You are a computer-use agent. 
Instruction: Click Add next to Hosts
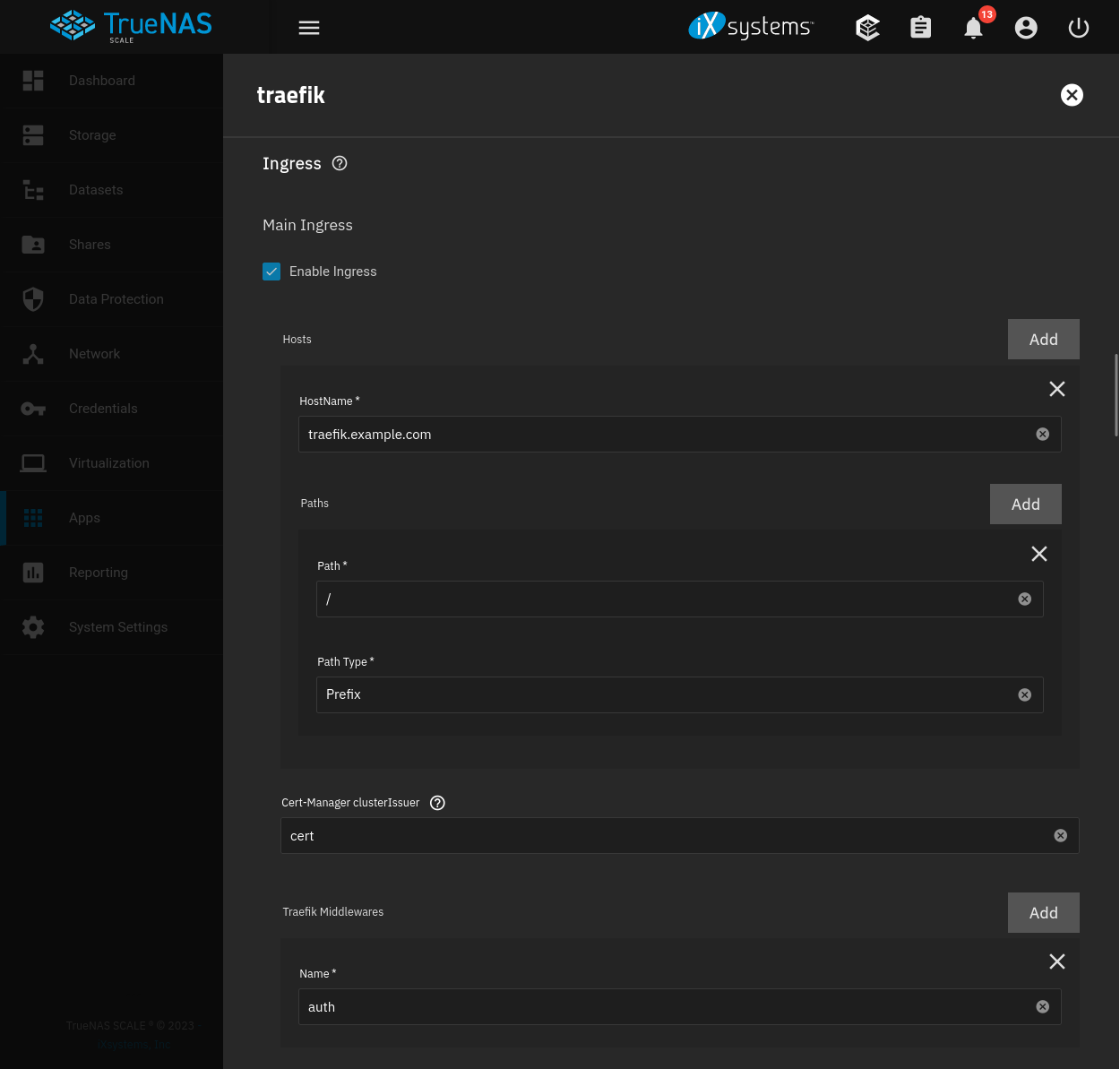(1043, 339)
